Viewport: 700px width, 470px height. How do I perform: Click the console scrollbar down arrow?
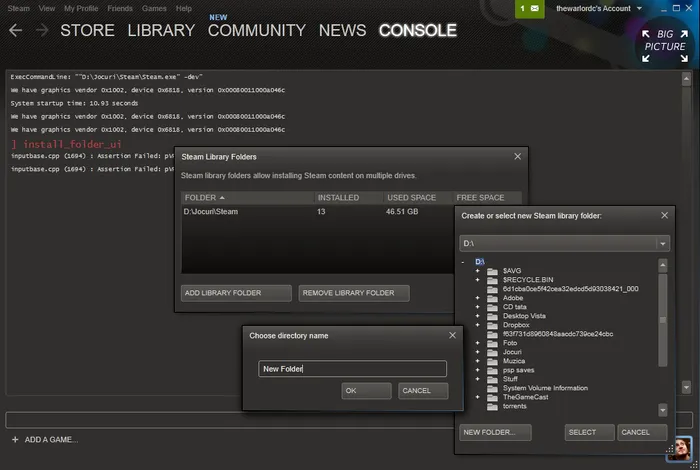click(x=687, y=387)
